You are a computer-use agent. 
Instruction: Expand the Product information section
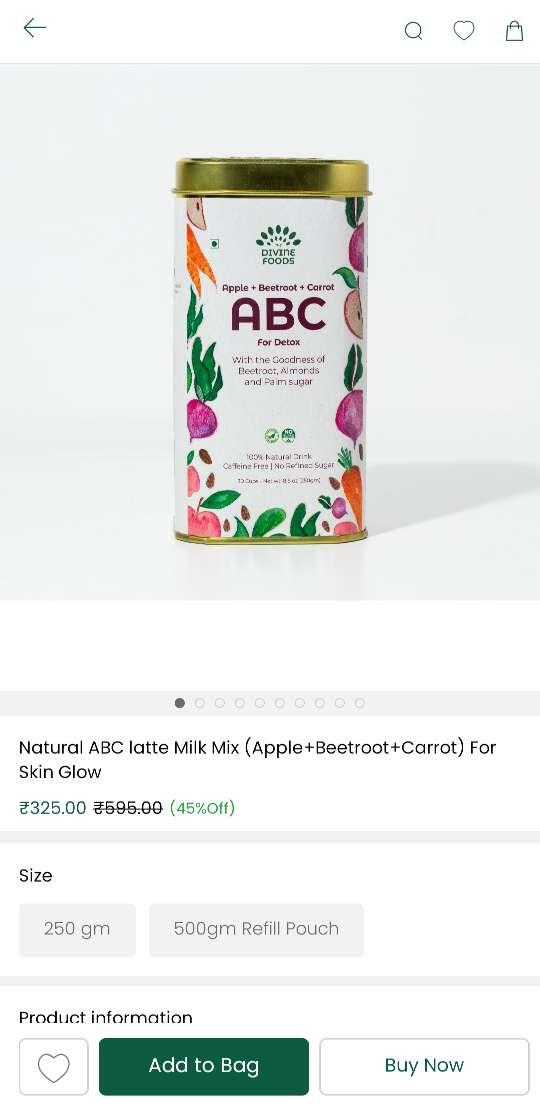tap(105, 1017)
